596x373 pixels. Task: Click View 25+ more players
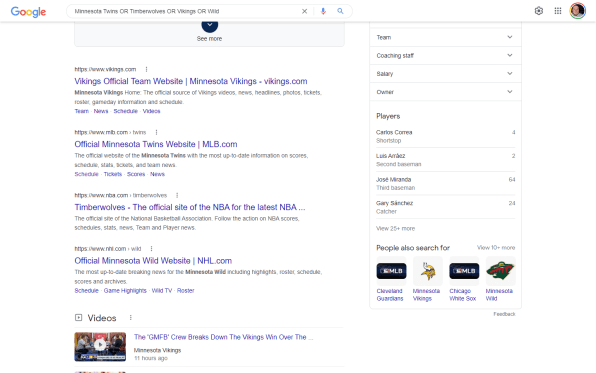point(395,229)
